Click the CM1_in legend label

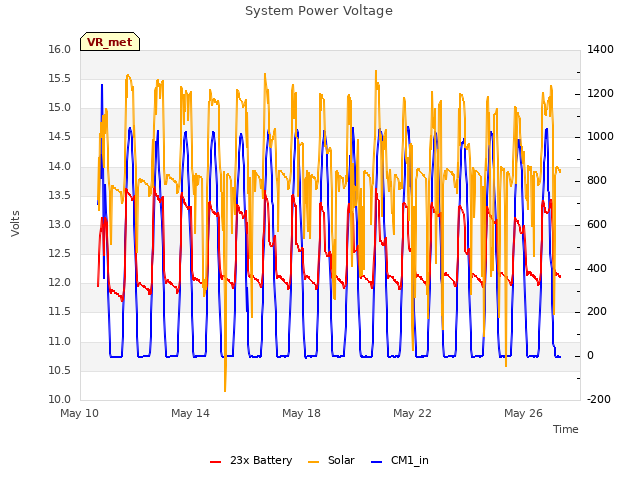click(409, 460)
